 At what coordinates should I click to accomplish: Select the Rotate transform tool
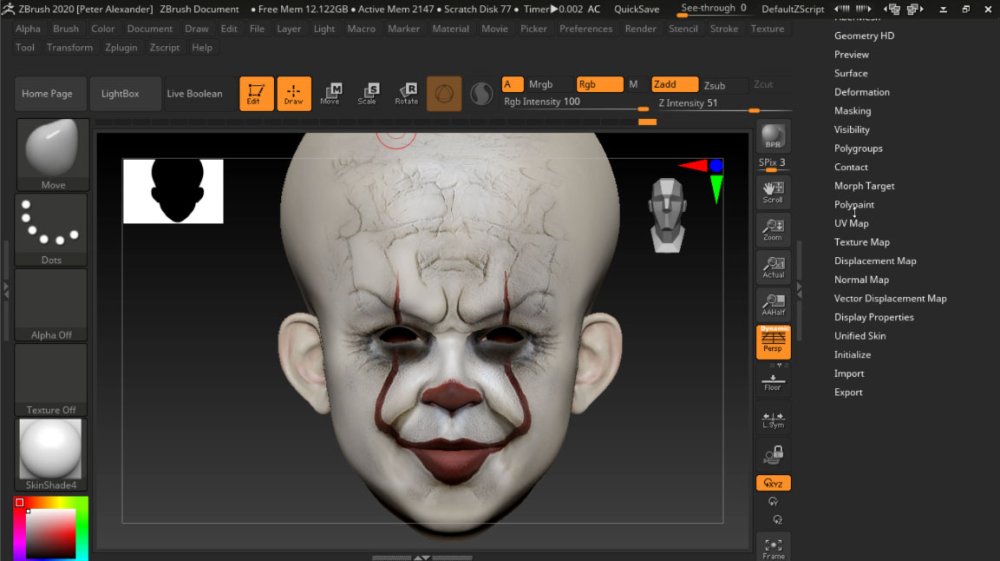point(406,94)
